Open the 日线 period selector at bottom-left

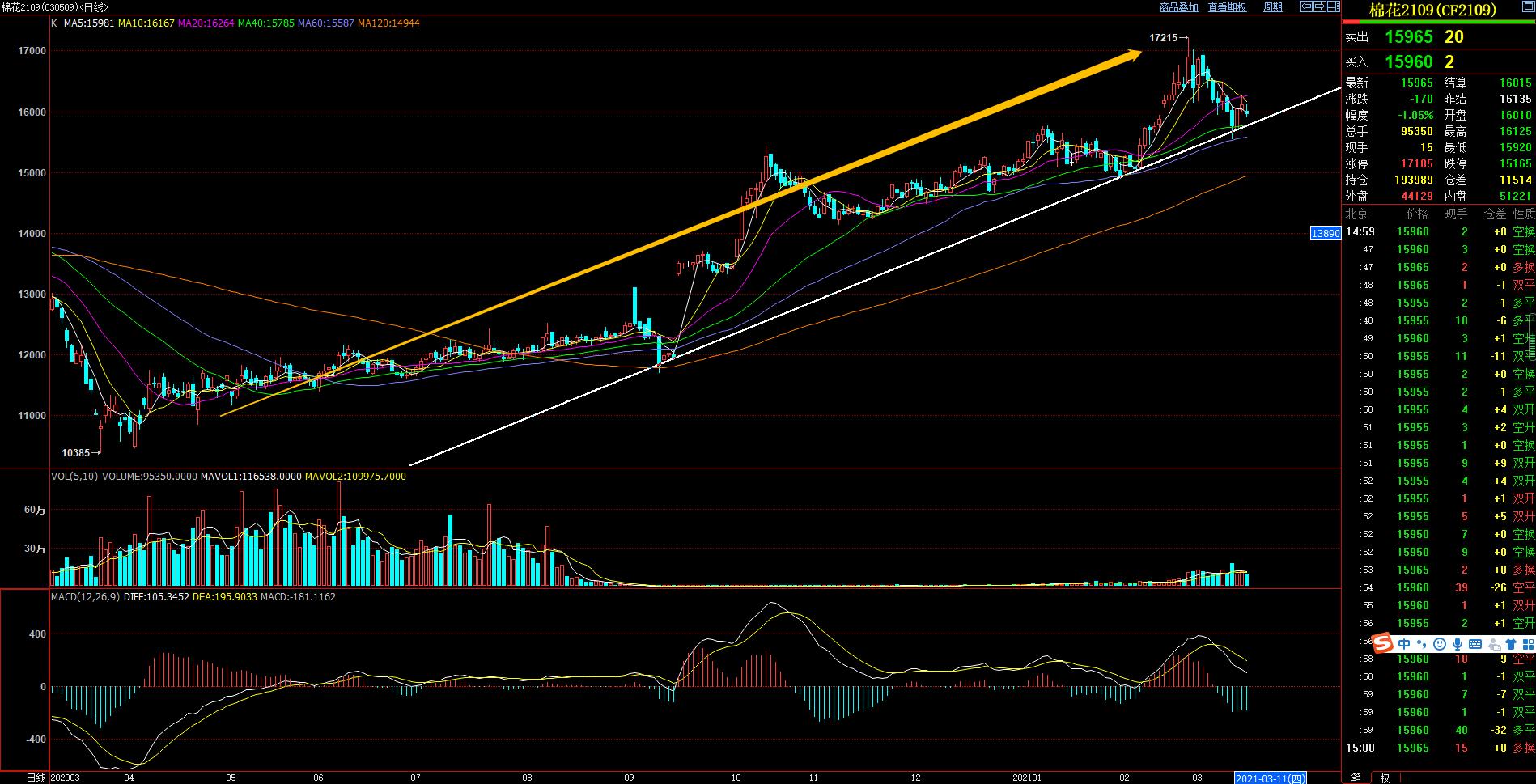[x=36, y=778]
